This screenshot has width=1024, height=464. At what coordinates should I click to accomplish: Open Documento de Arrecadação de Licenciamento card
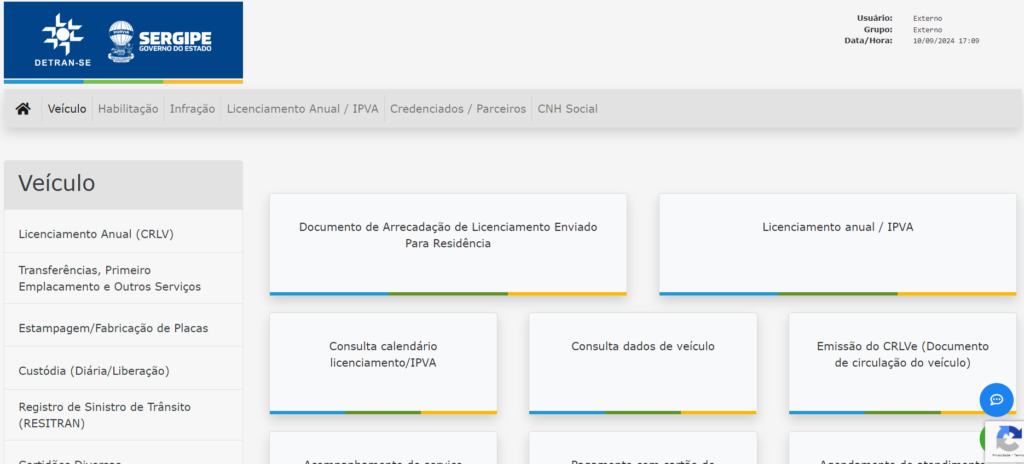pyautogui.click(x=448, y=243)
